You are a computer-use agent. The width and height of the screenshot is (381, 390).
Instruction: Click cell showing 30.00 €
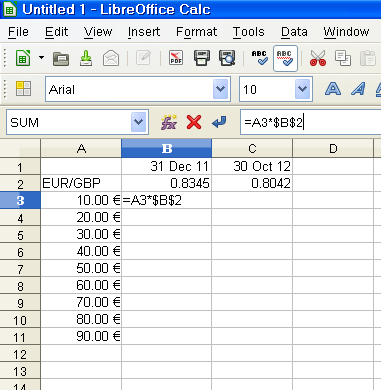[x=81, y=234]
